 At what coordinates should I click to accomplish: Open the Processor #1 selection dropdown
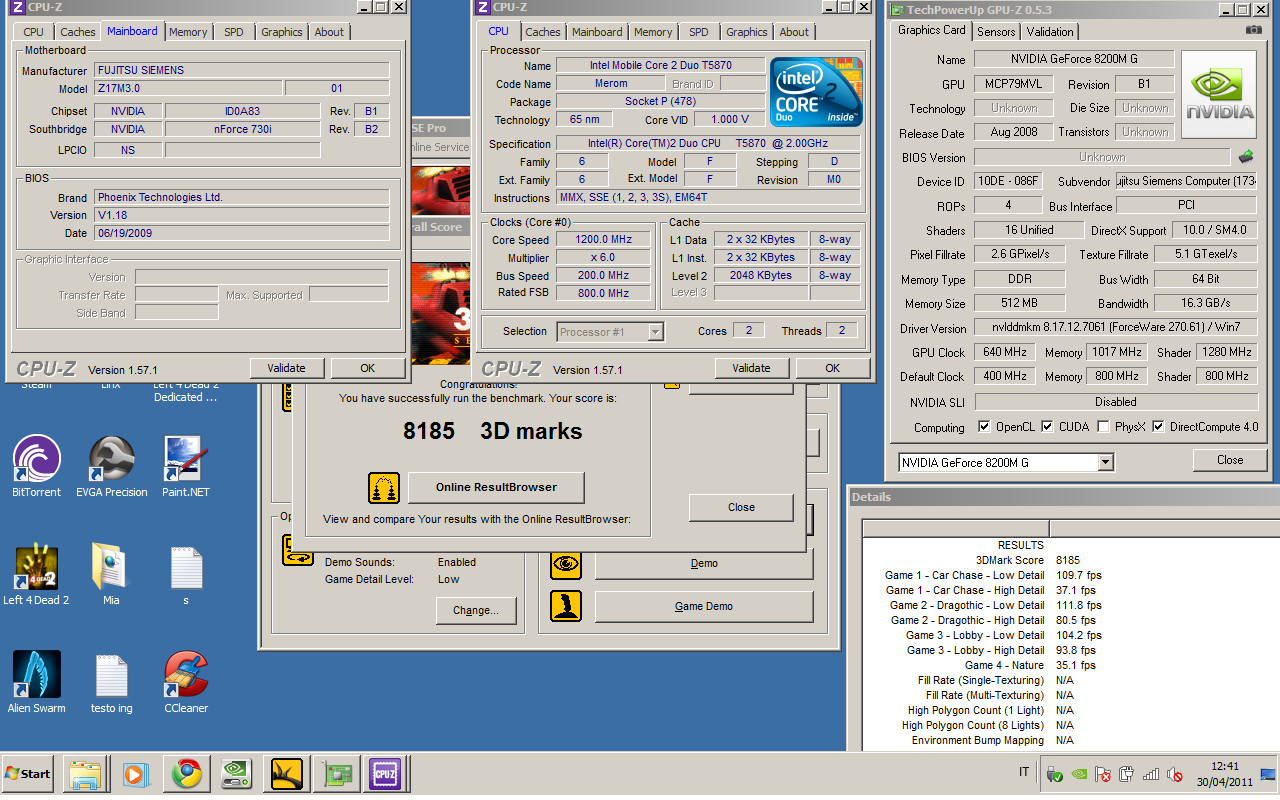point(656,331)
